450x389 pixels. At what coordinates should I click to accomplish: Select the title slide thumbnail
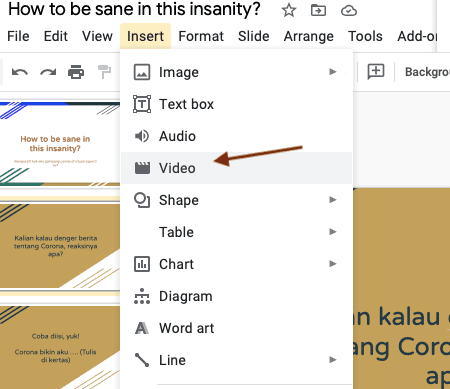(60, 144)
